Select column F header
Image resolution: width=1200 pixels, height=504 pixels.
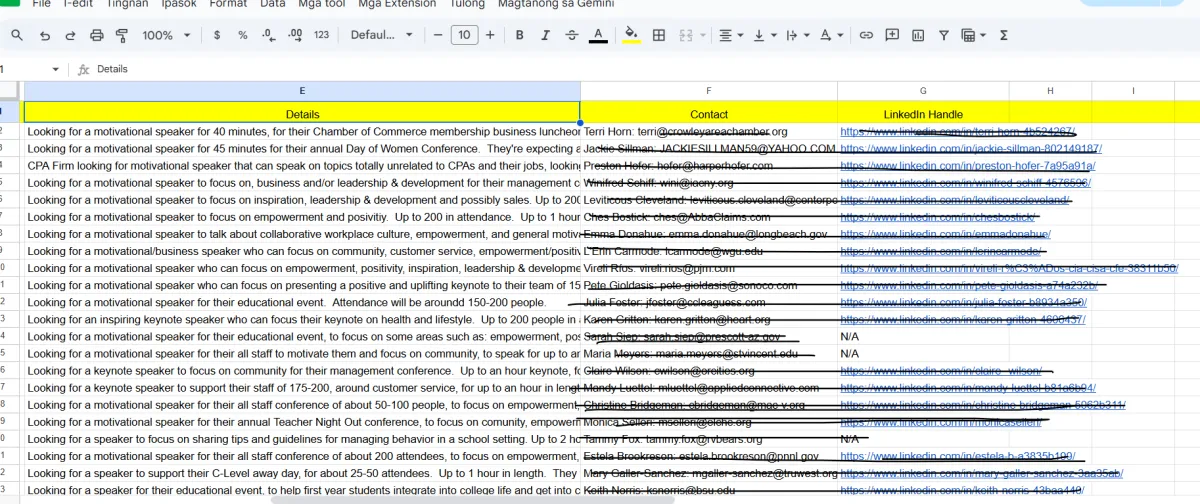coord(709,91)
